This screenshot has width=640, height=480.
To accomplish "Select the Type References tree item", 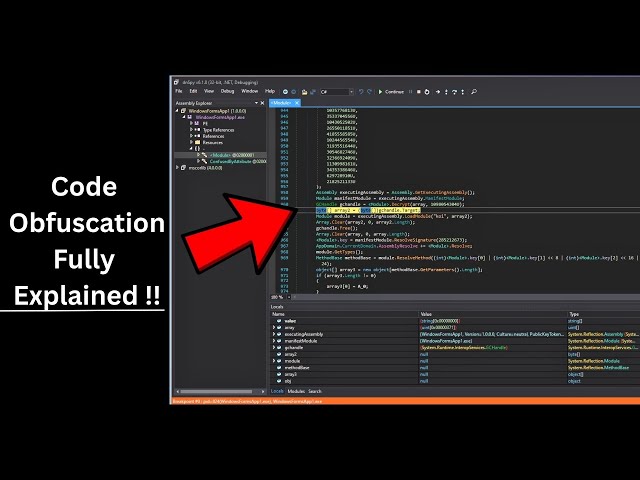I will click(x=218, y=130).
